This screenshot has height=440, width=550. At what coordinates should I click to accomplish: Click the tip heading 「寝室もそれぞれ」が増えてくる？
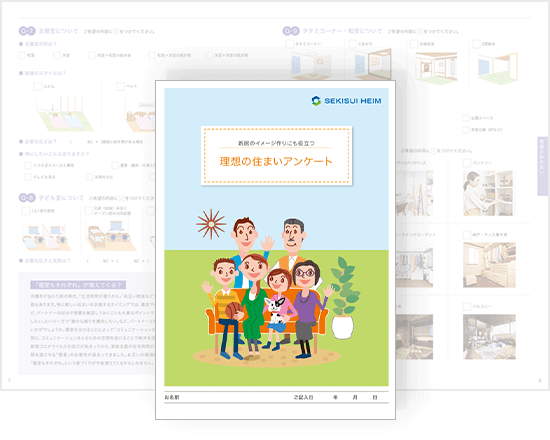coord(78,285)
